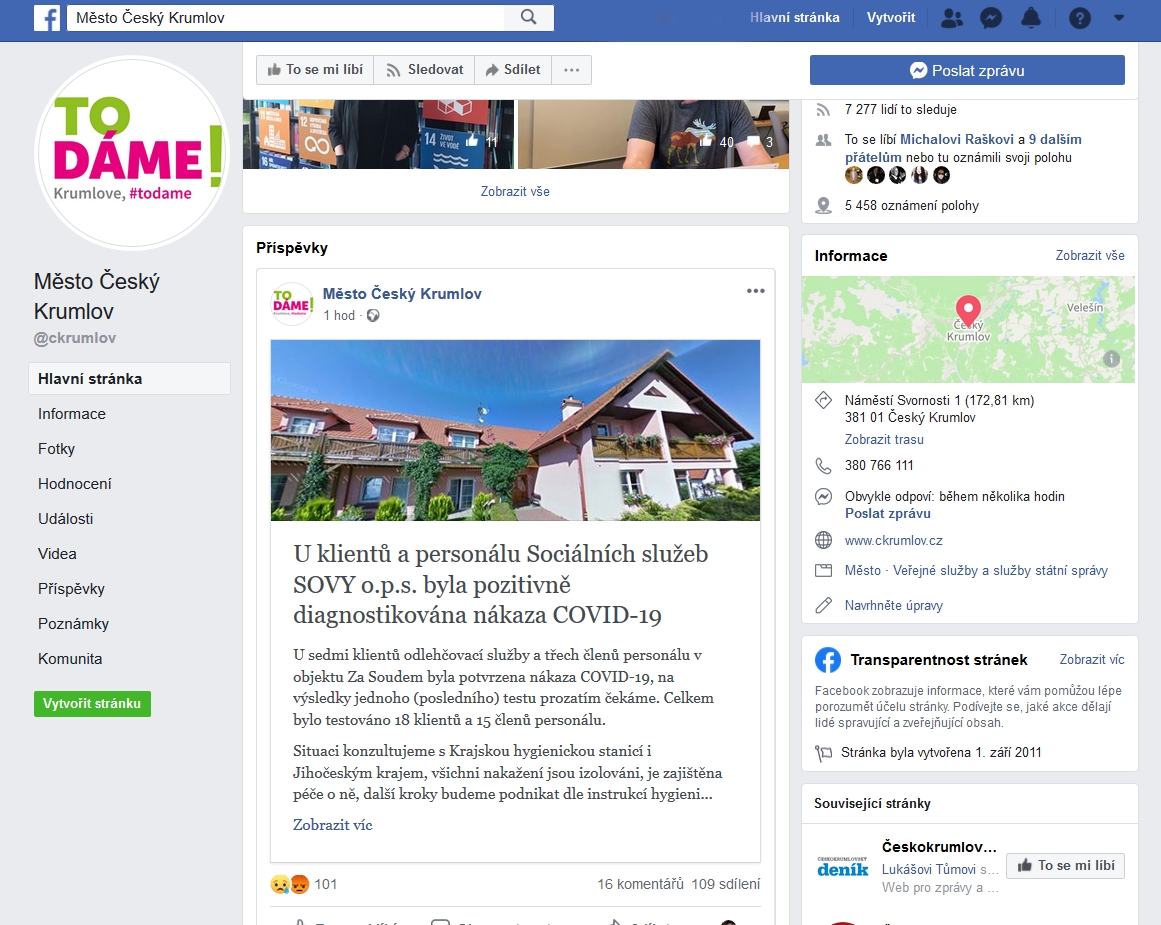This screenshot has width=1161, height=925.
Task: Open the Messenger icon in top bar
Action: tap(991, 18)
